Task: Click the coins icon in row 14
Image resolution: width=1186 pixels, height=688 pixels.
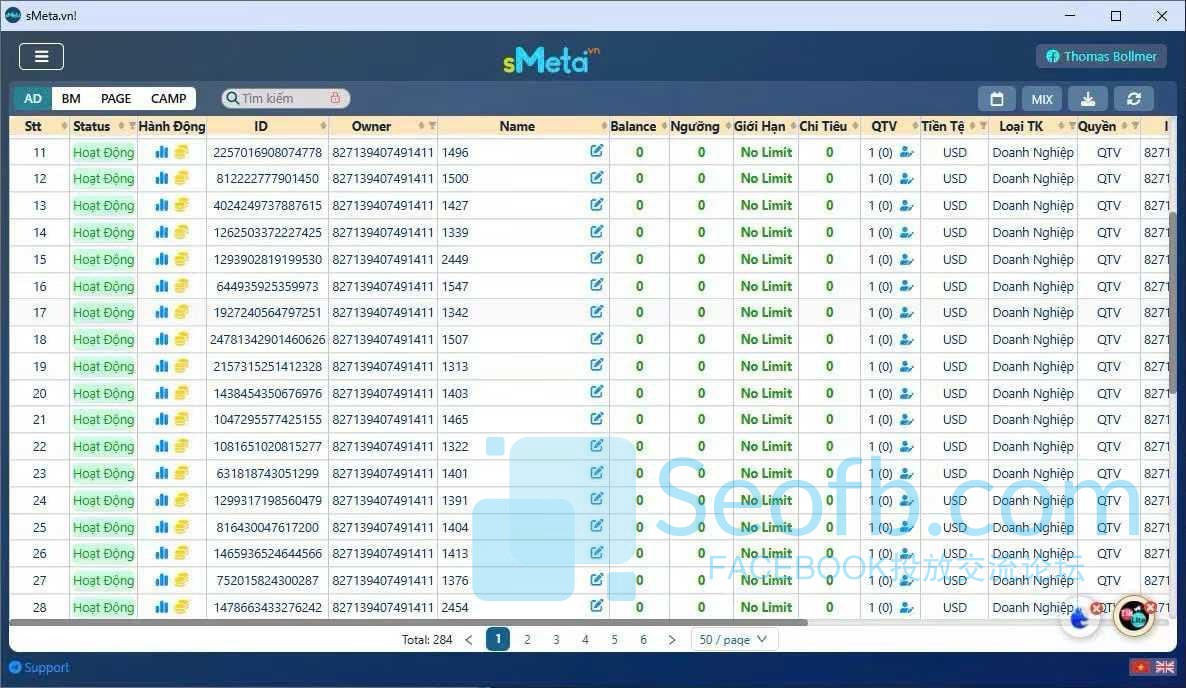Action: pos(181,232)
